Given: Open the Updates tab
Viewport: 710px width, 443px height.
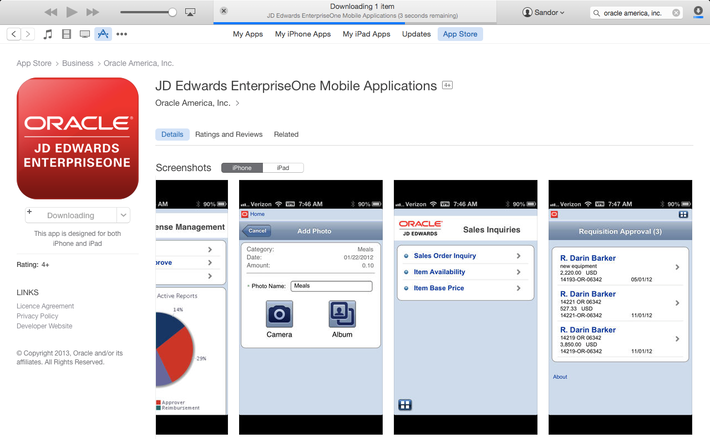Looking at the screenshot, I should coord(416,34).
